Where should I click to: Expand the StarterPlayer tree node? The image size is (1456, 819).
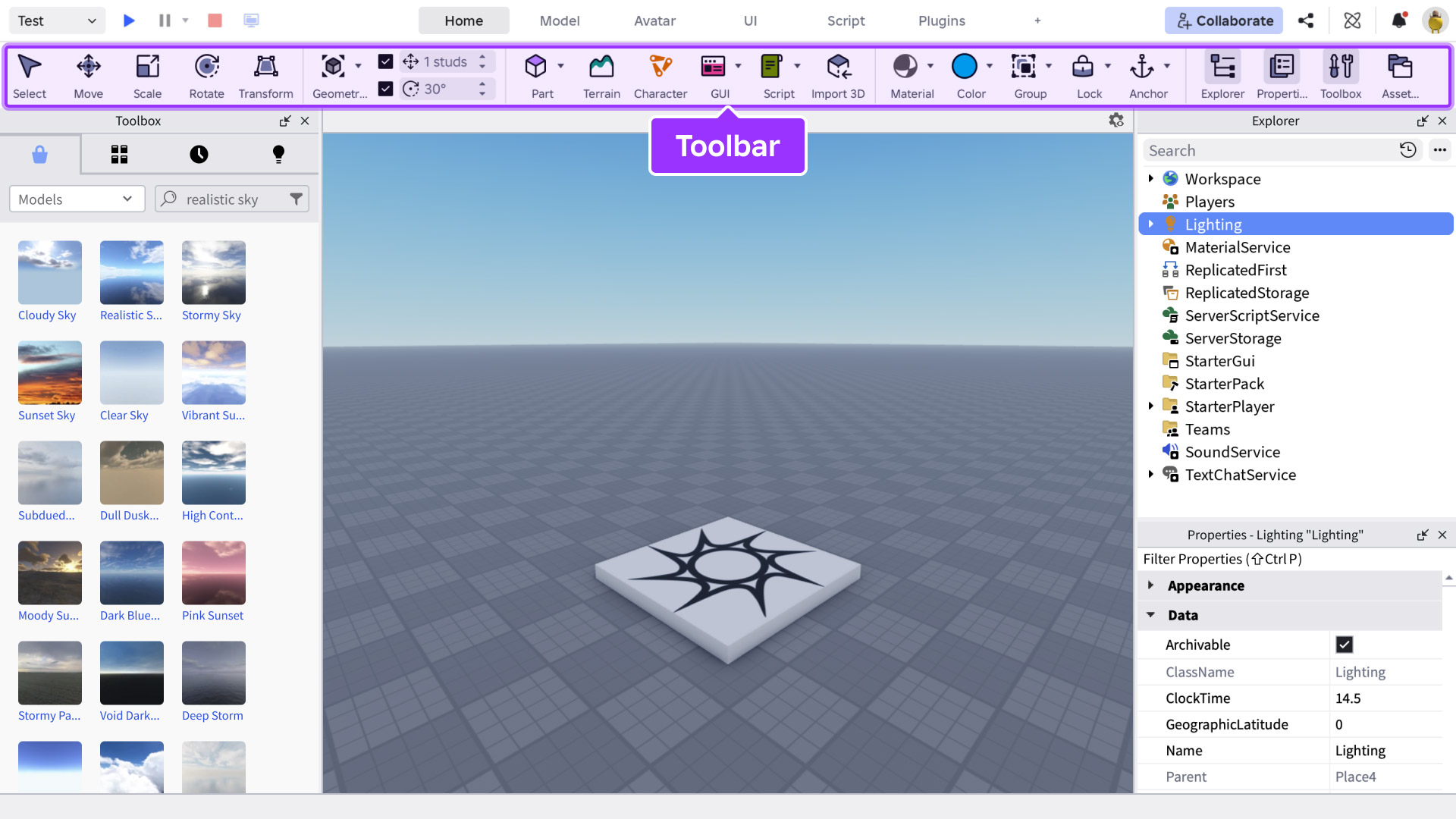point(1150,406)
